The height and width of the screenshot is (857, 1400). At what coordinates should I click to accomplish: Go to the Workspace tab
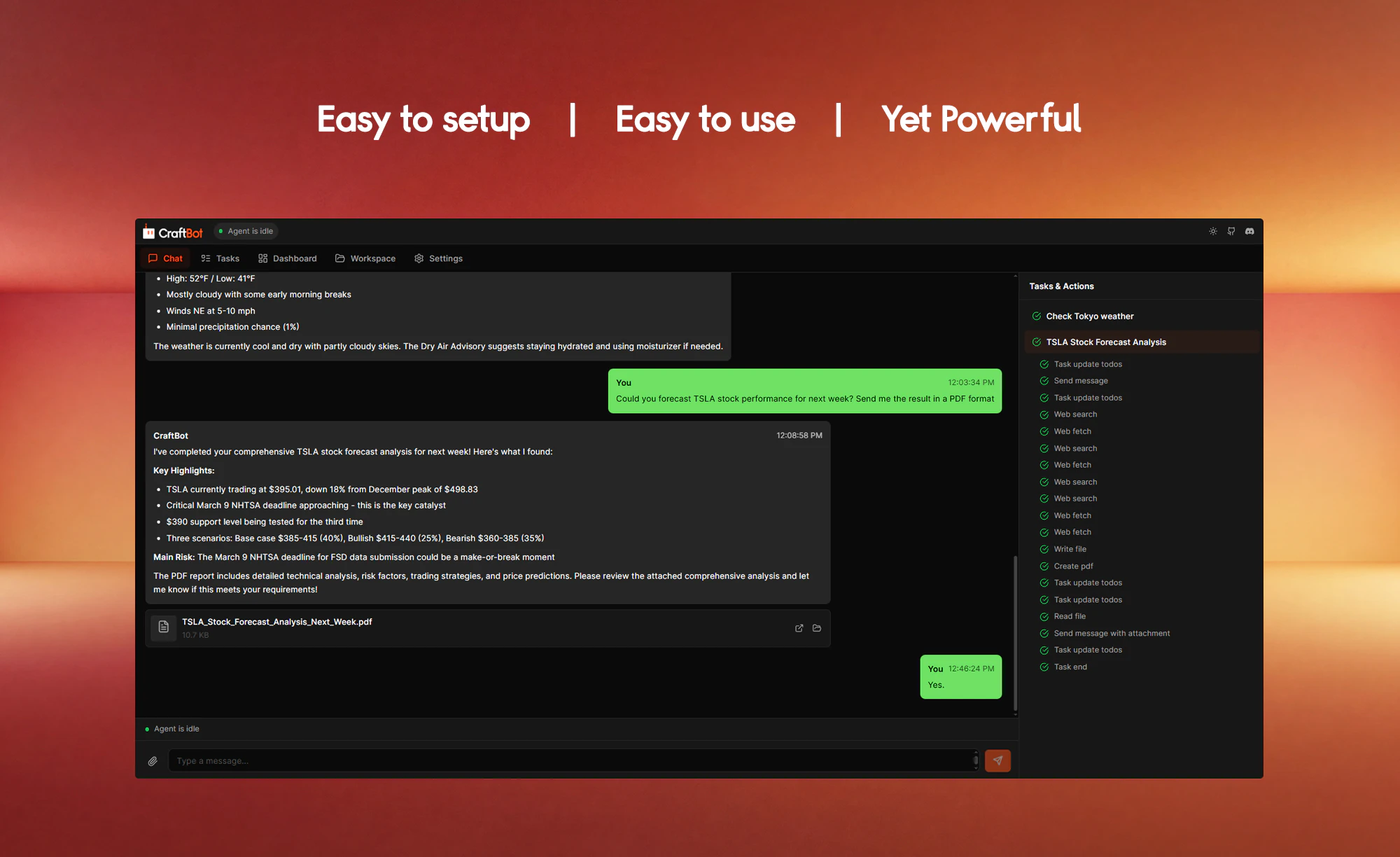[x=365, y=258]
